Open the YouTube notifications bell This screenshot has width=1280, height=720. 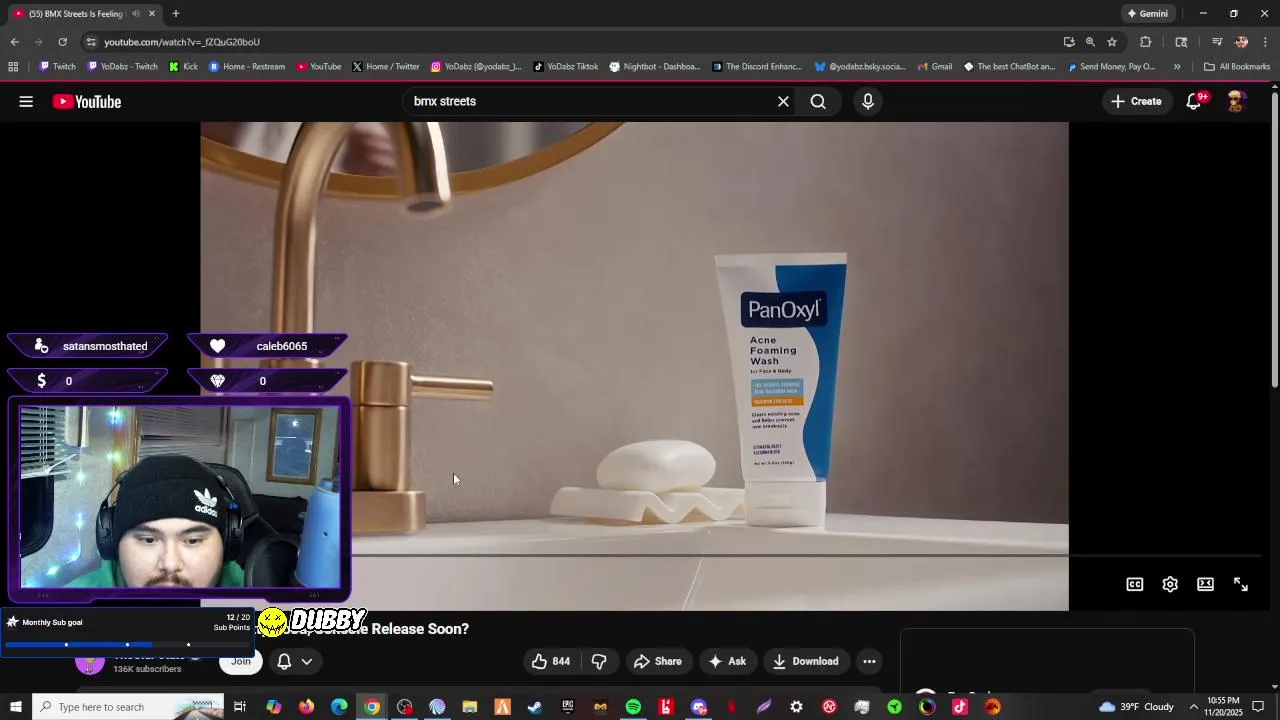[1195, 101]
